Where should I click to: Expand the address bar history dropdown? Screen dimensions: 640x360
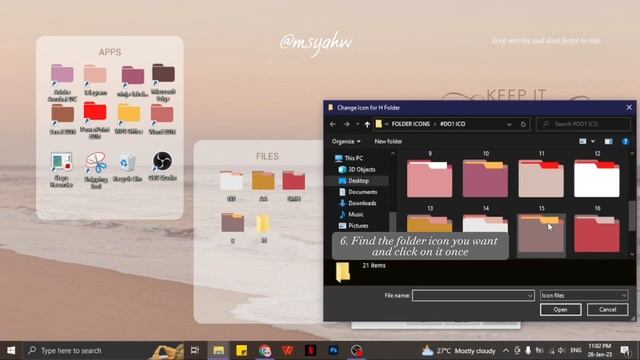pos(509,124)
